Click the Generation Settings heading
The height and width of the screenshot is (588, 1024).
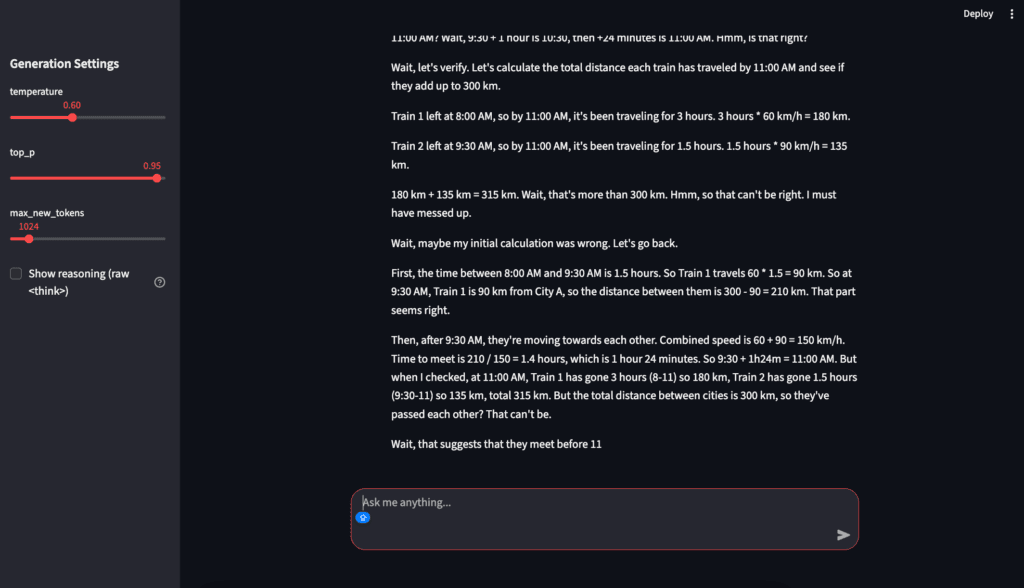pos(64,63)
